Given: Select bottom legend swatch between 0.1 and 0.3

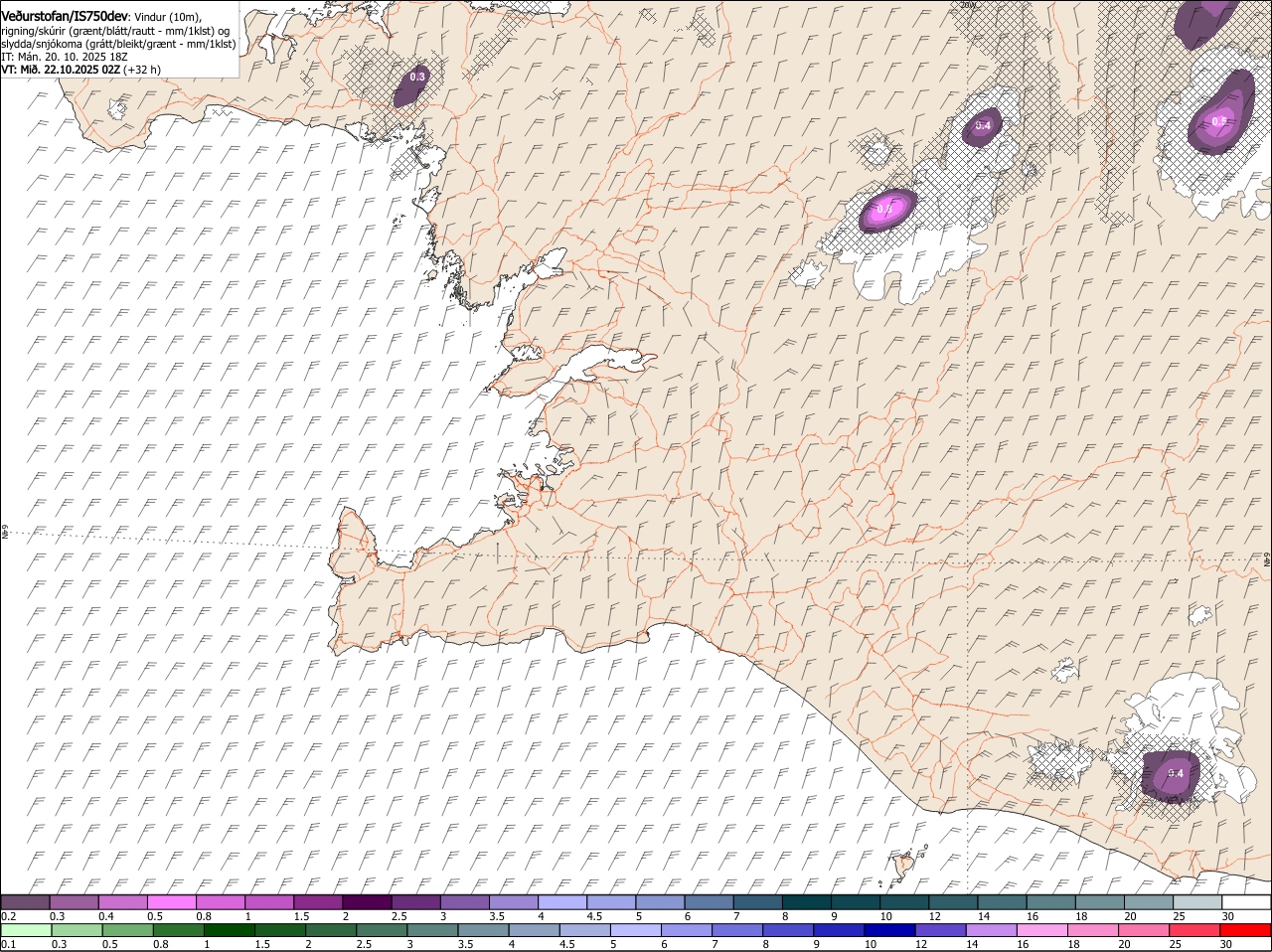Looking at the screenshot, I should (26, 930).
